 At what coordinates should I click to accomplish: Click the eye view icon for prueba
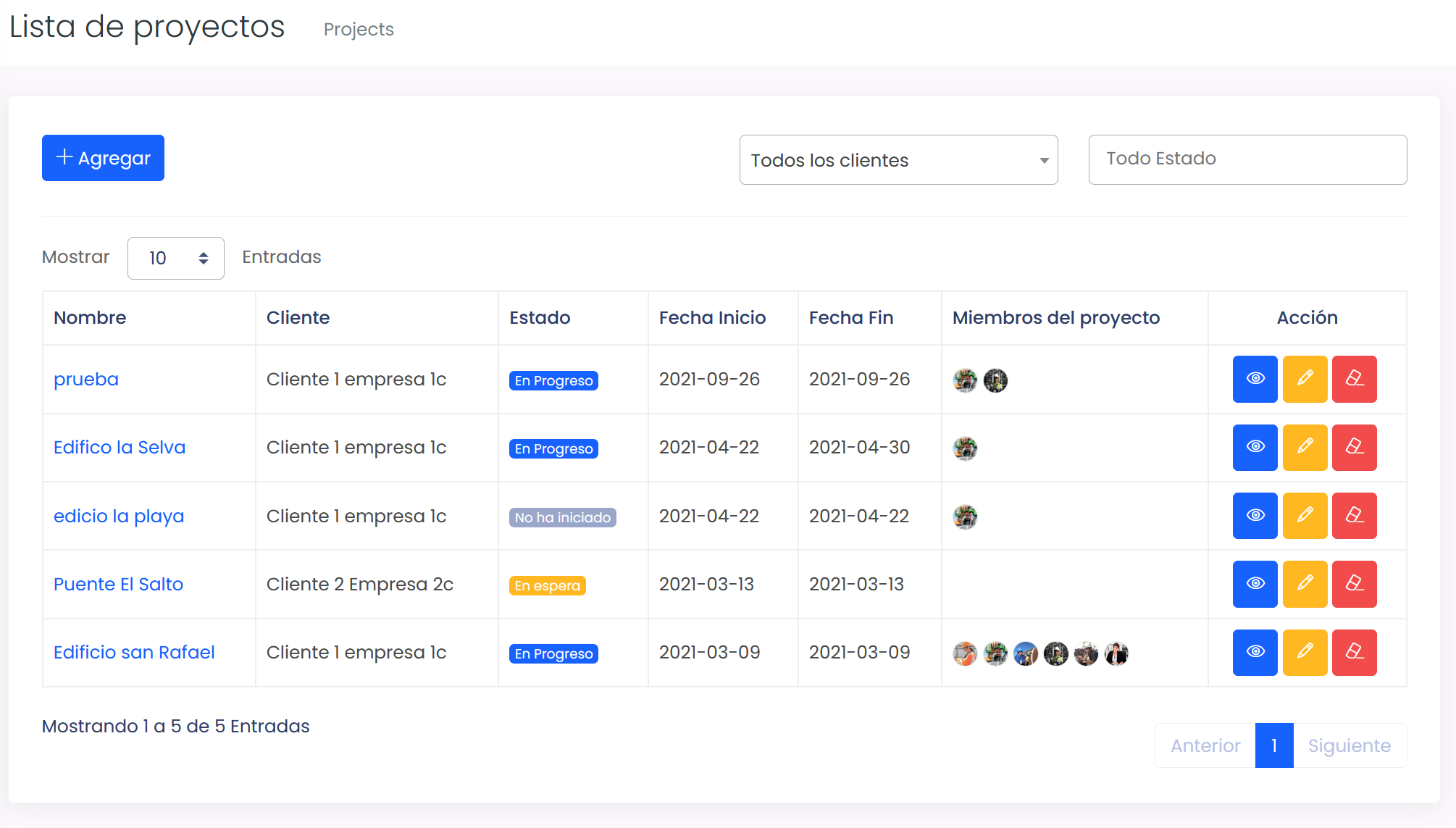(x=1255, y=379)
